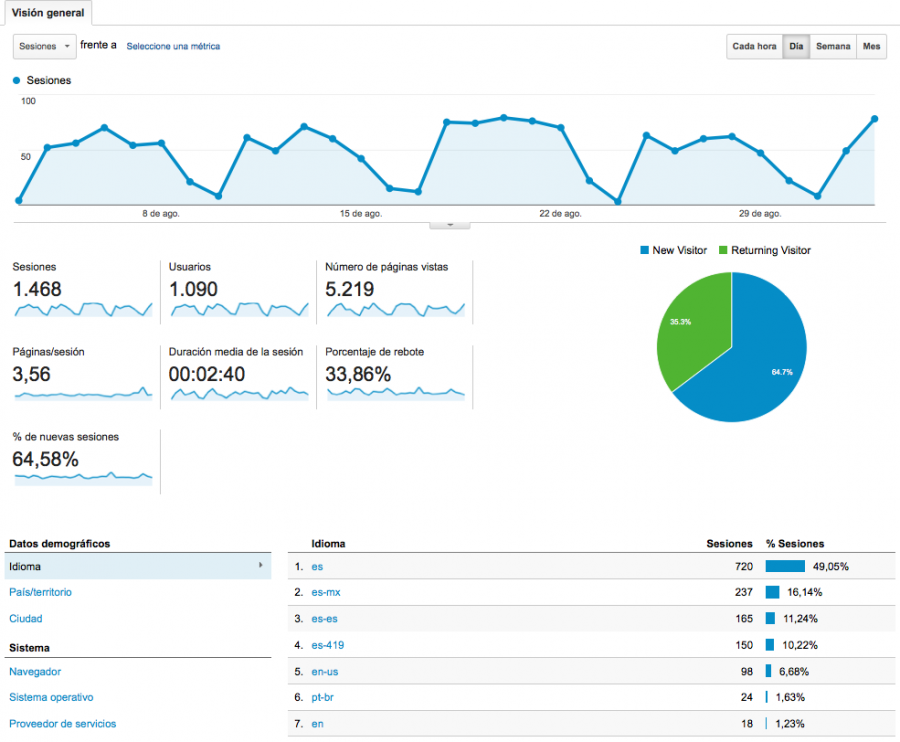Open the País/territorio report
The height and width of the screenshot is (742, 900).
[44, 592]
